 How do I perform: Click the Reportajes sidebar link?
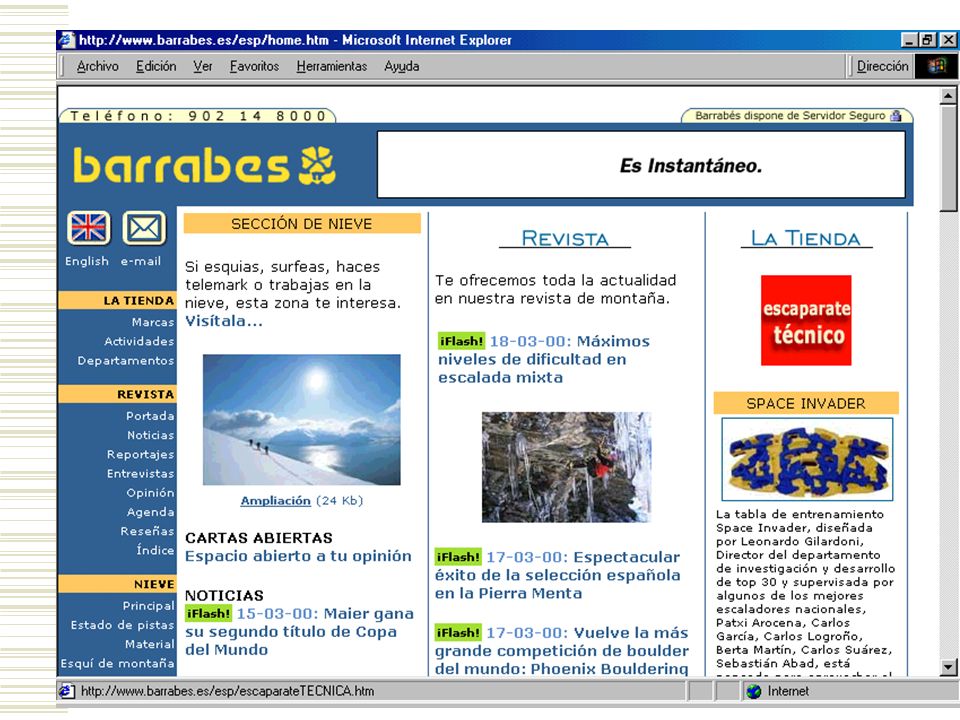tap(140, 454)
